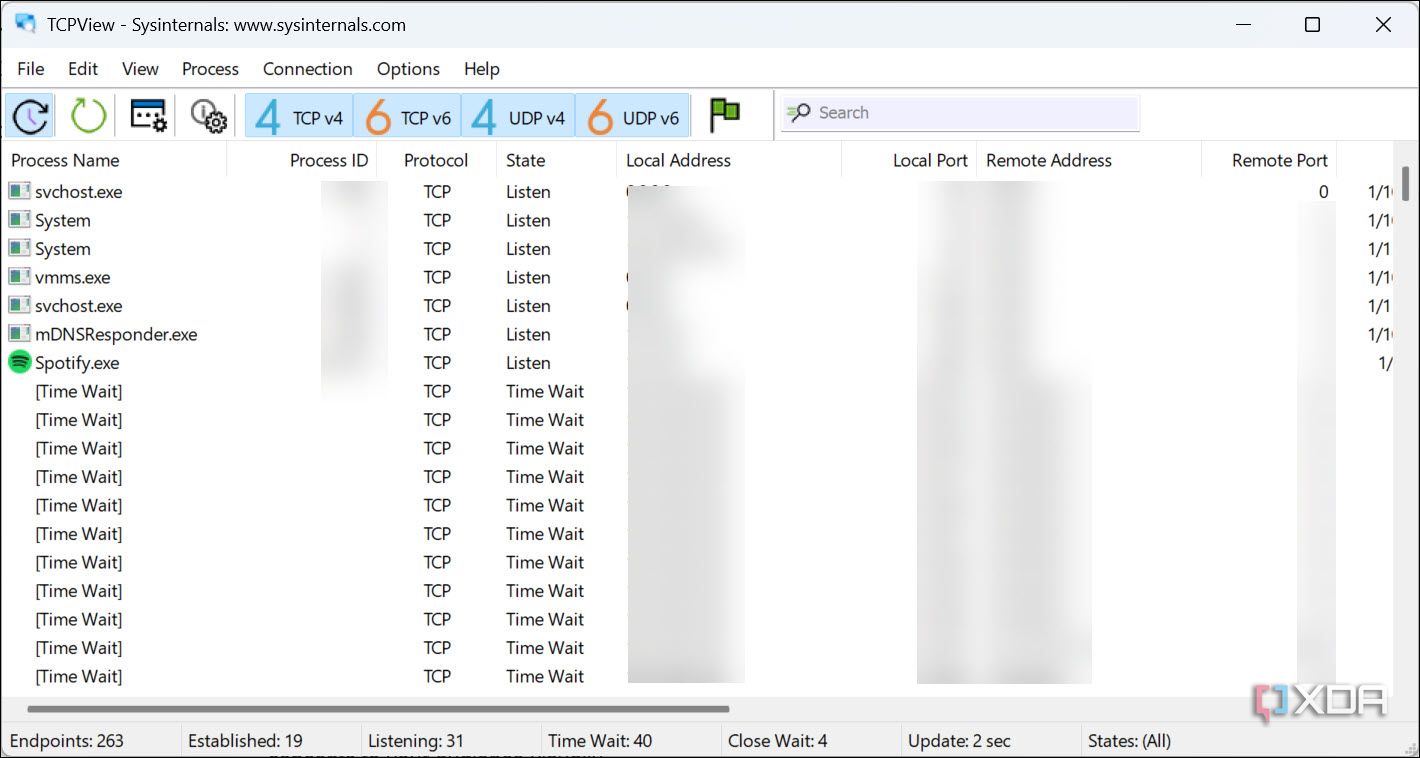
Task: Click "Close Wait: 4" in status bar
Action: point(778,741)
